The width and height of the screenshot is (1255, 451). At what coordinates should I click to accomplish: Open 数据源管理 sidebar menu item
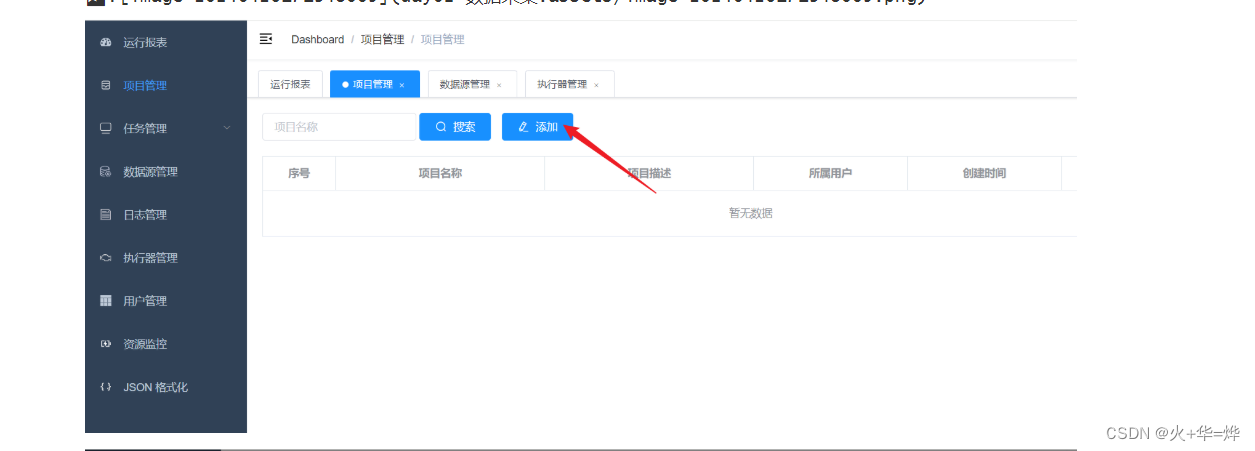tap(166, 172)
